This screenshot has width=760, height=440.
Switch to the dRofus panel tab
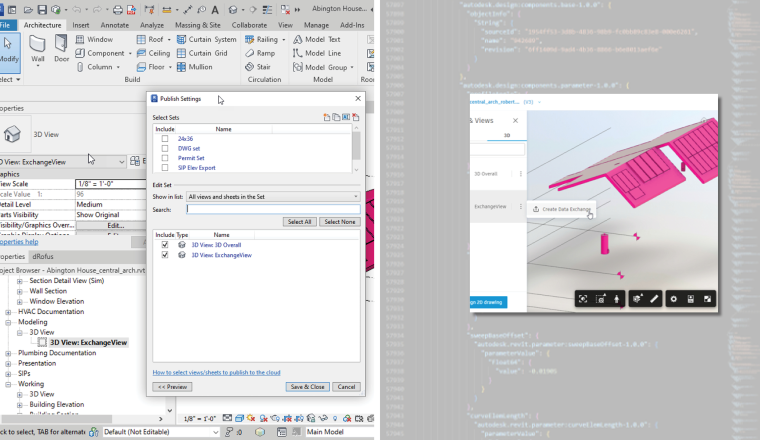click(44, 257)
